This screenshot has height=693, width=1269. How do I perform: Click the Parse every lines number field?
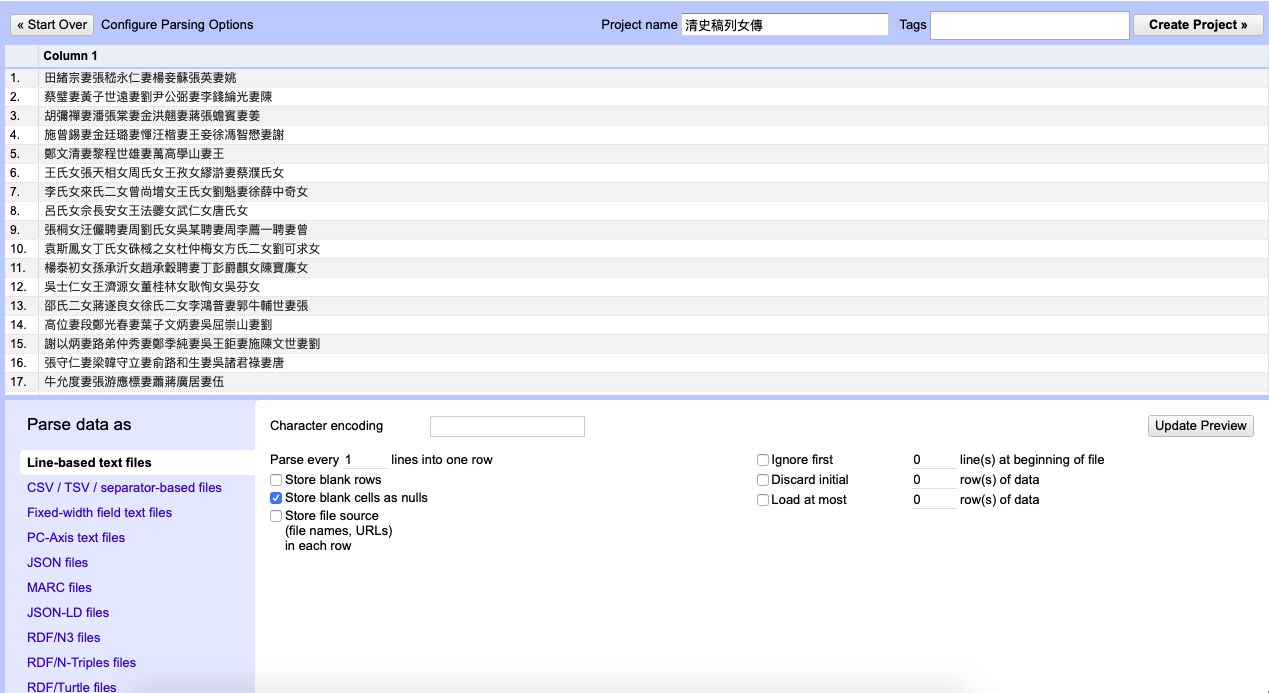point(364,460)
